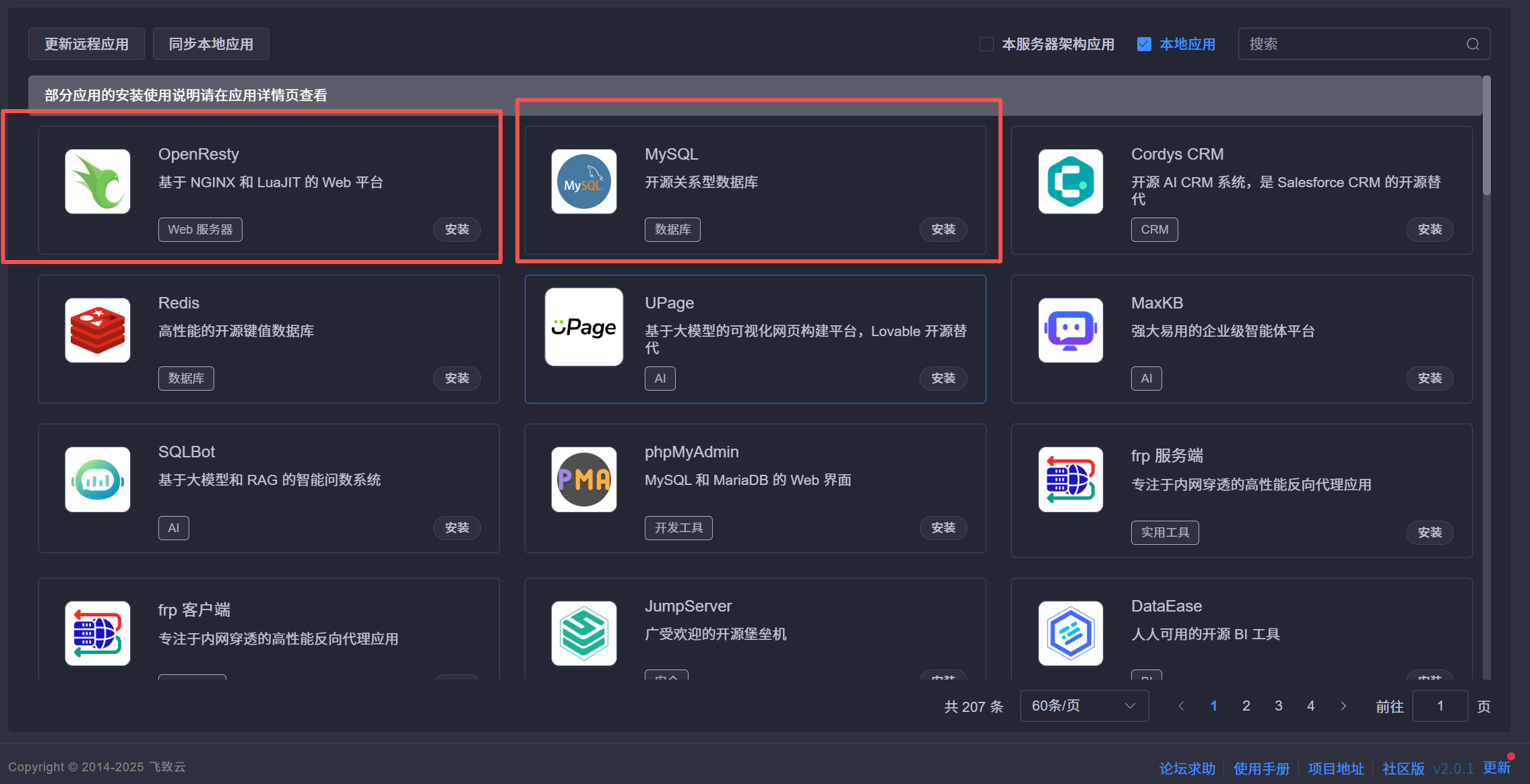
Task: Click the UPage app icon
Action: click(583, 327)
